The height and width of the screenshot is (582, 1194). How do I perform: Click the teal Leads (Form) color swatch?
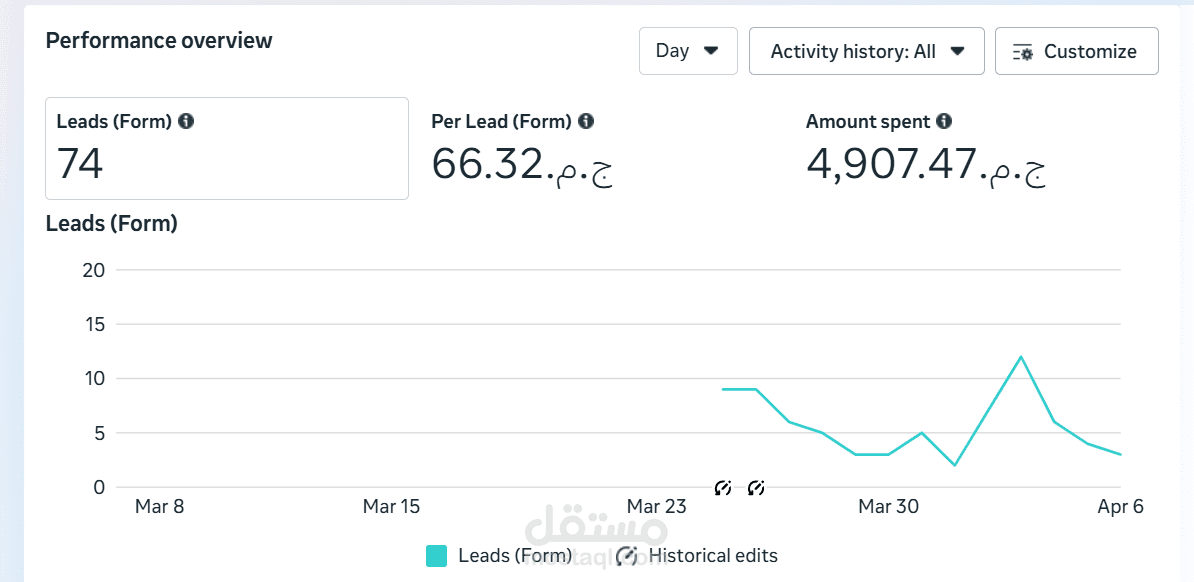[x=435, y=555]
